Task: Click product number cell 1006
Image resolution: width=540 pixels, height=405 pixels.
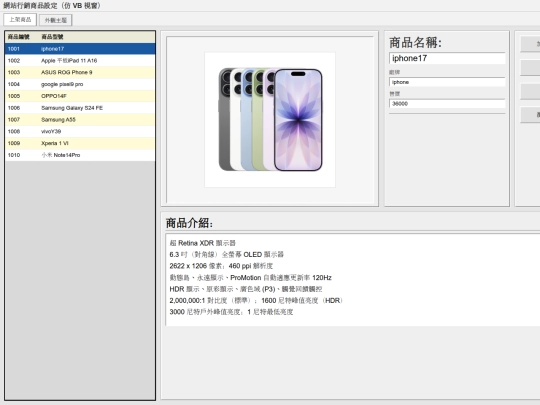Action: 14,108
